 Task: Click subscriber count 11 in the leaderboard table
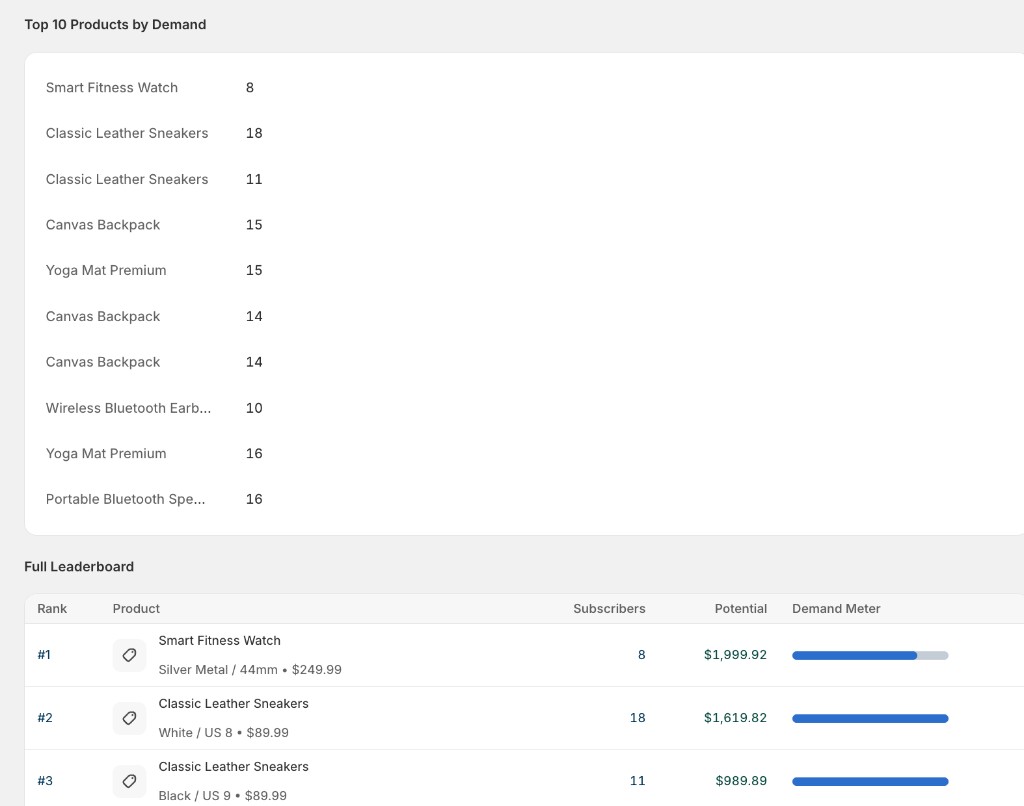pyautogui.click(x=637, y=781)
